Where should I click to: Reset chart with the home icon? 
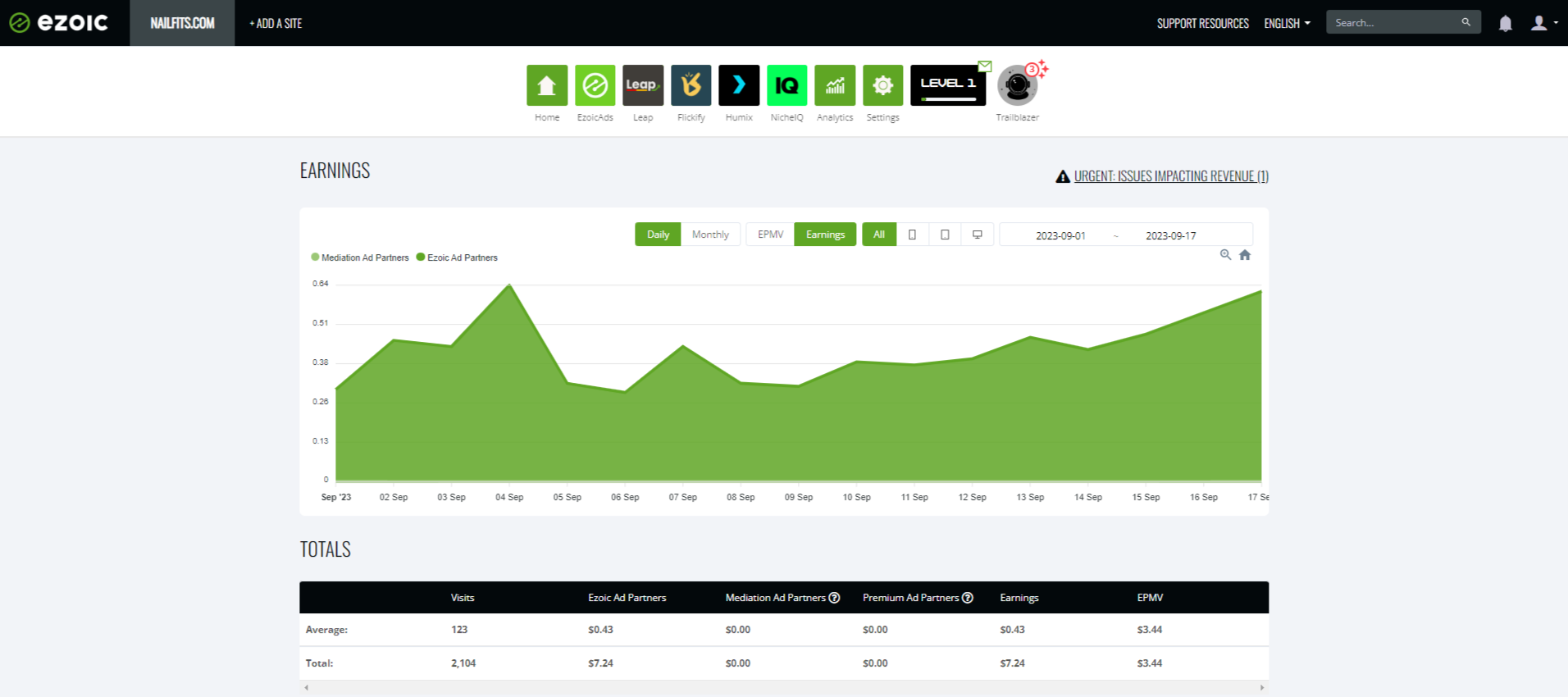tap(1245, 255)
